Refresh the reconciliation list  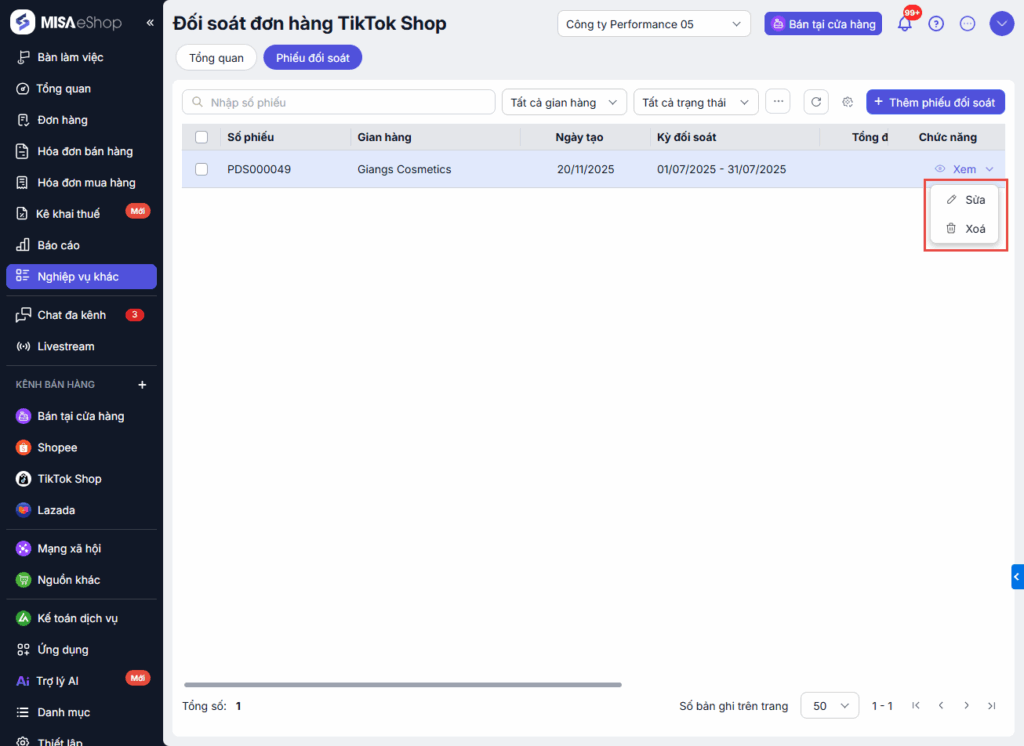click(x=816, y=102)
